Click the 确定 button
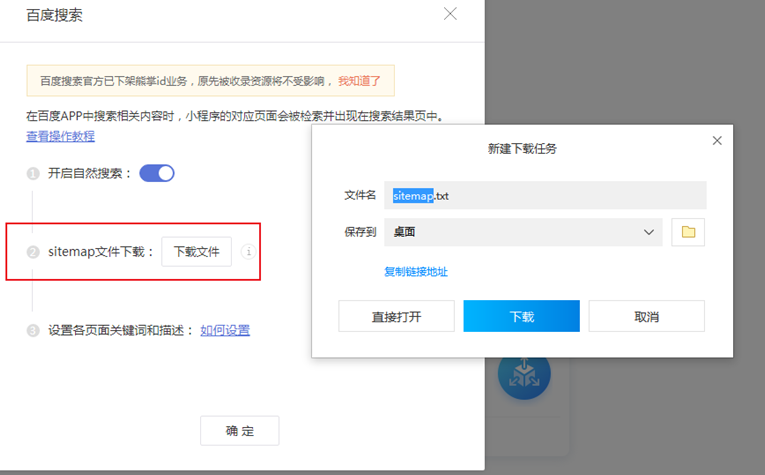The image size is (765, 475). pyautogui.click(x=240, y=431)
